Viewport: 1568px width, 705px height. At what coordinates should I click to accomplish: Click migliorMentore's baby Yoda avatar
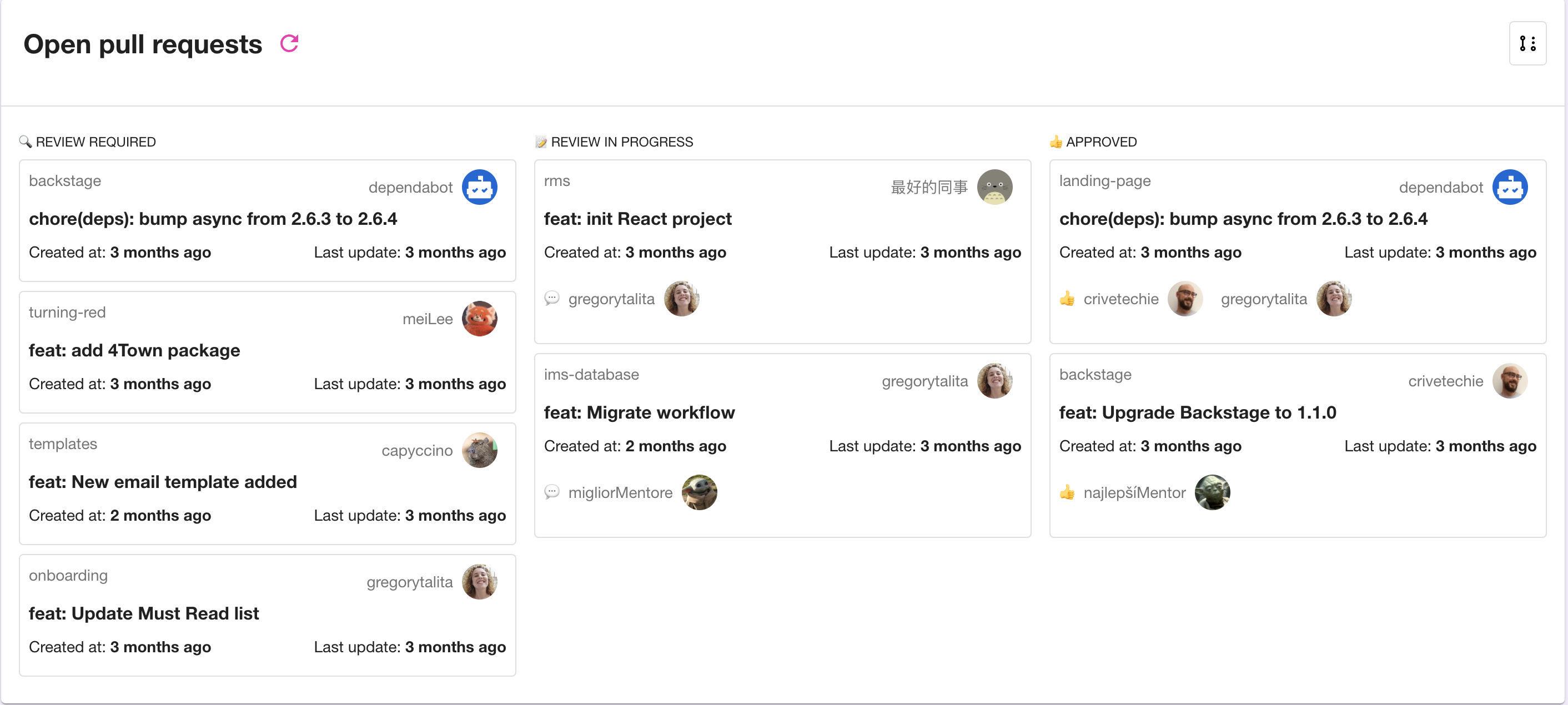[699, 492]
